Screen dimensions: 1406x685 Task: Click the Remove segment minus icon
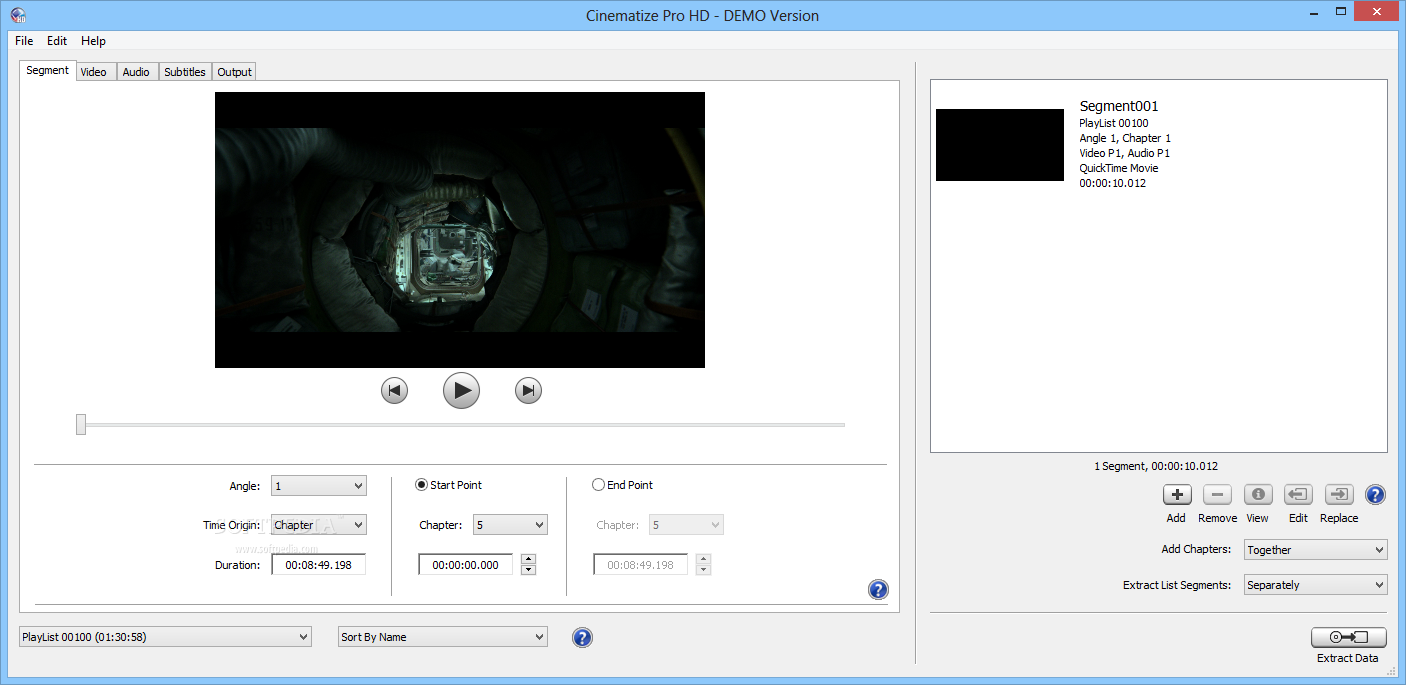tap(1217, 494)
